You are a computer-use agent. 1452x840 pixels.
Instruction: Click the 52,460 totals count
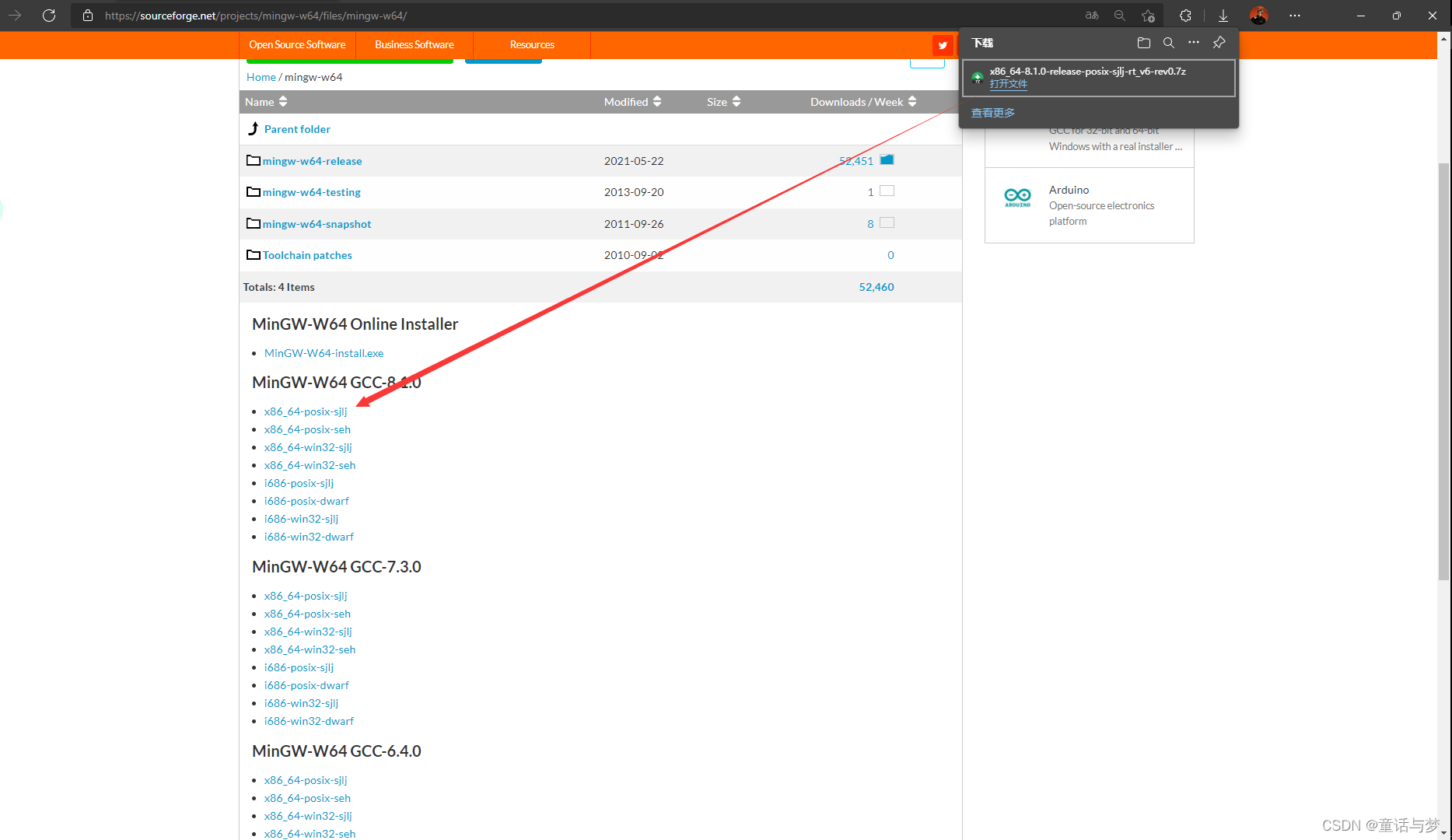(876, 287)
